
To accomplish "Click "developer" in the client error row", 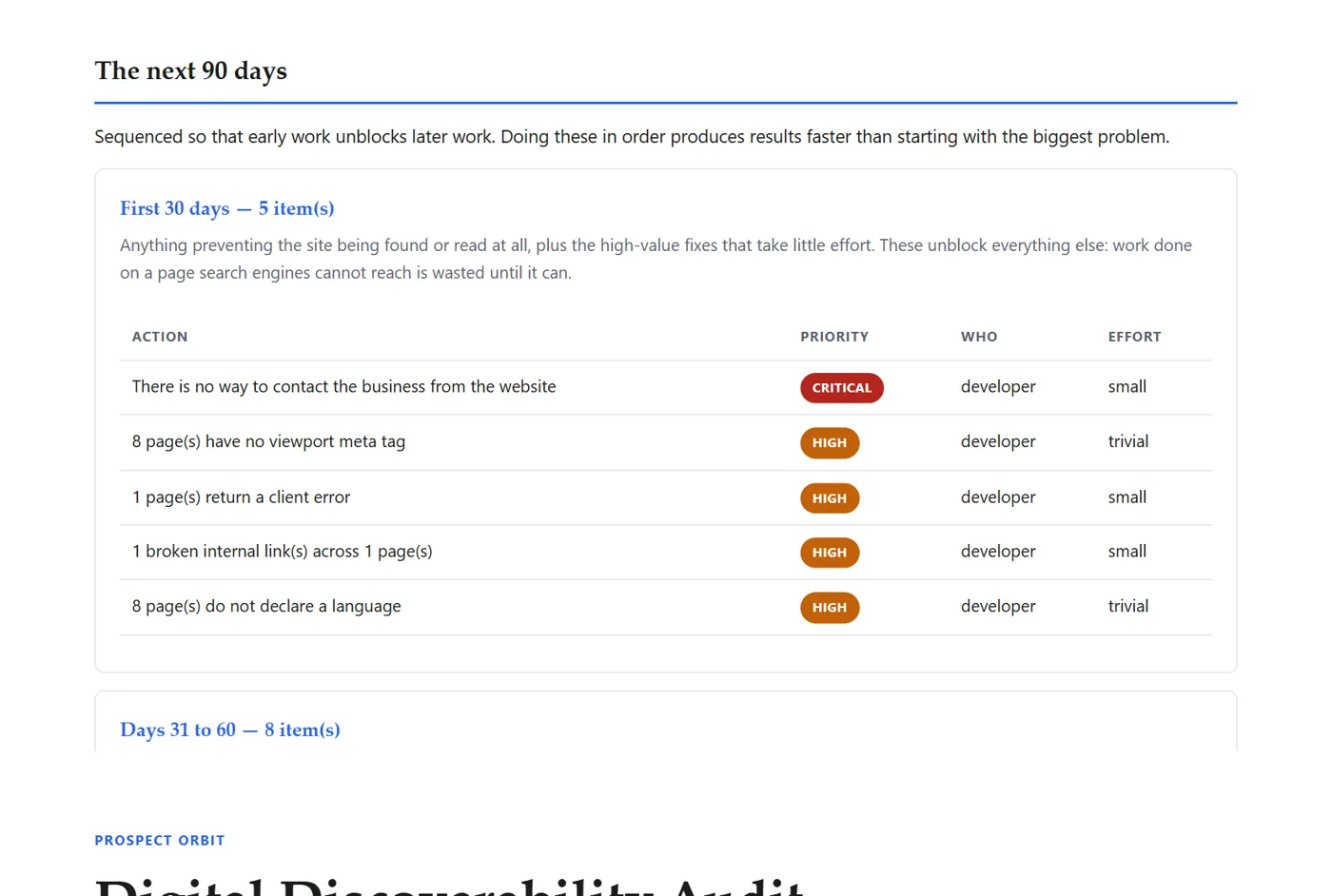I will (998, 497).
